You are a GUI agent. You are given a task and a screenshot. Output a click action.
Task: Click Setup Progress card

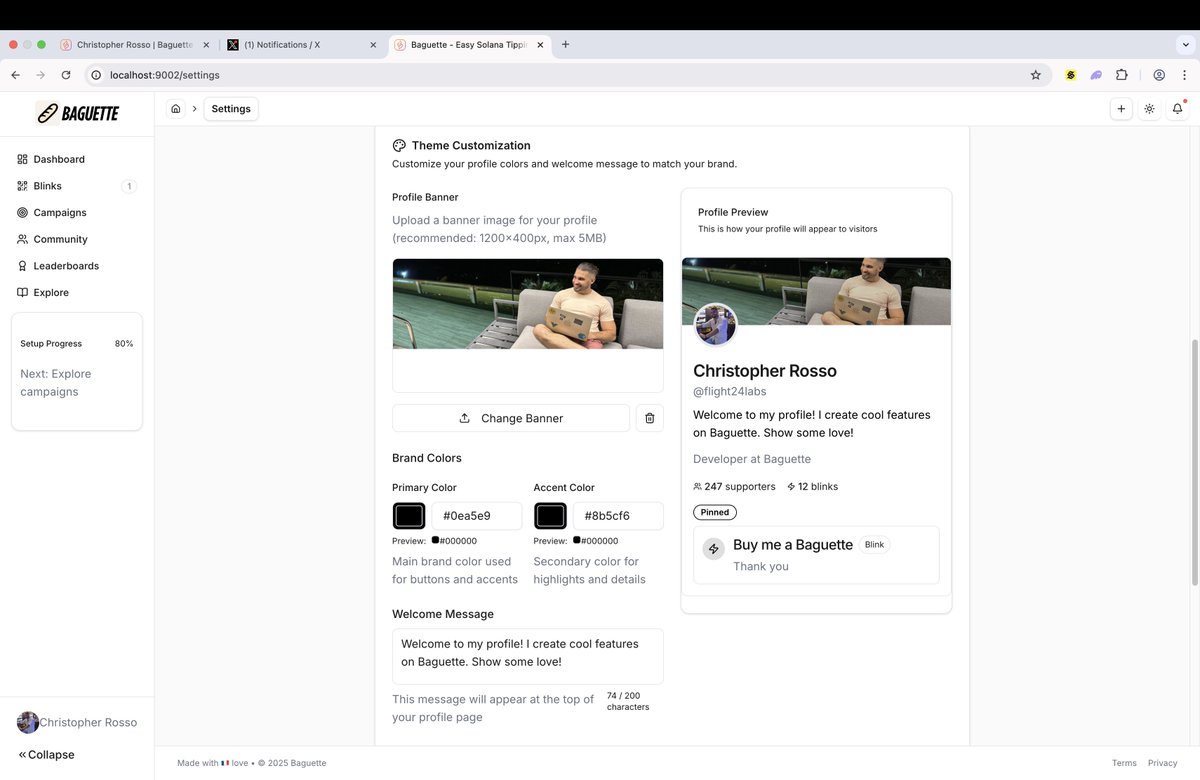[x=77, y=371]
